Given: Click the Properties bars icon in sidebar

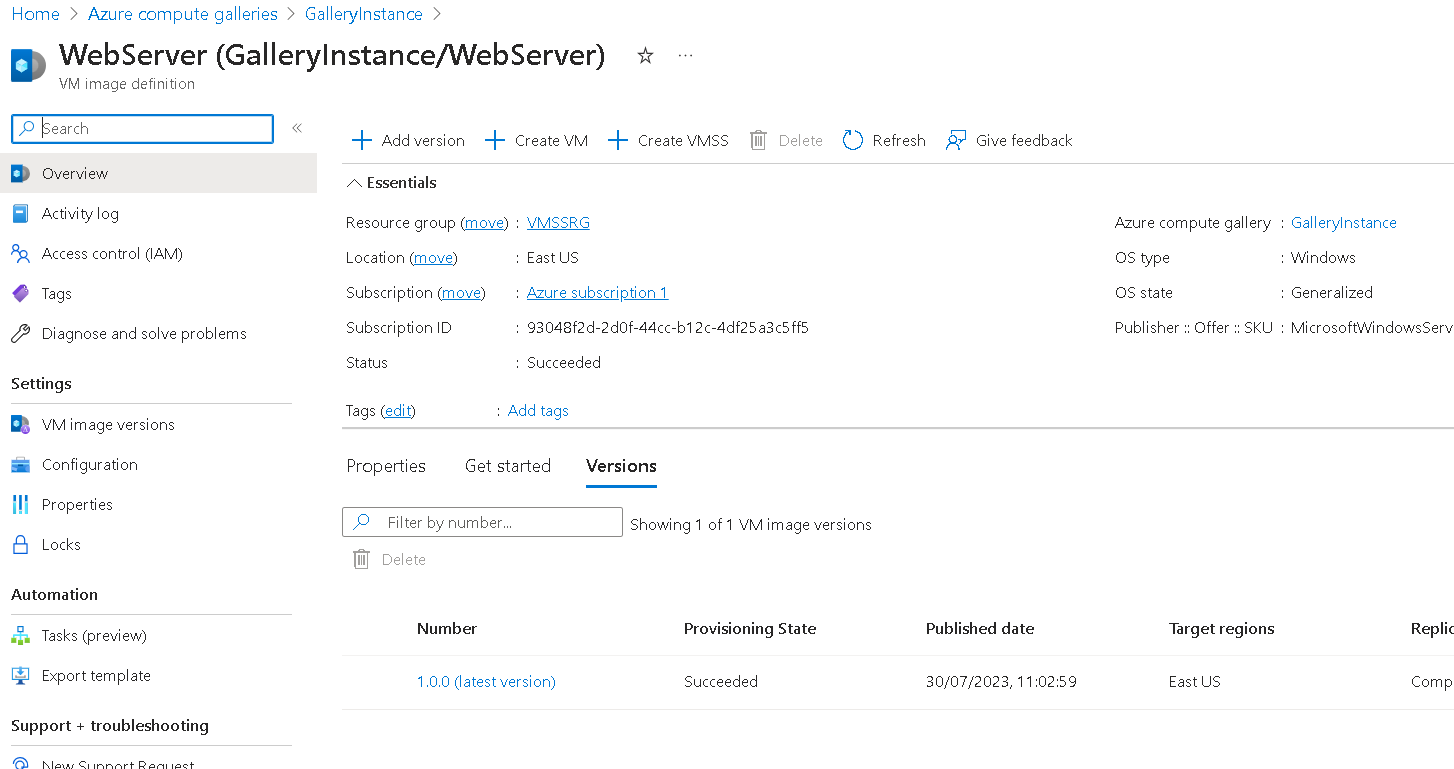Looking at the screenshot, I should click(x=20, y=504).
